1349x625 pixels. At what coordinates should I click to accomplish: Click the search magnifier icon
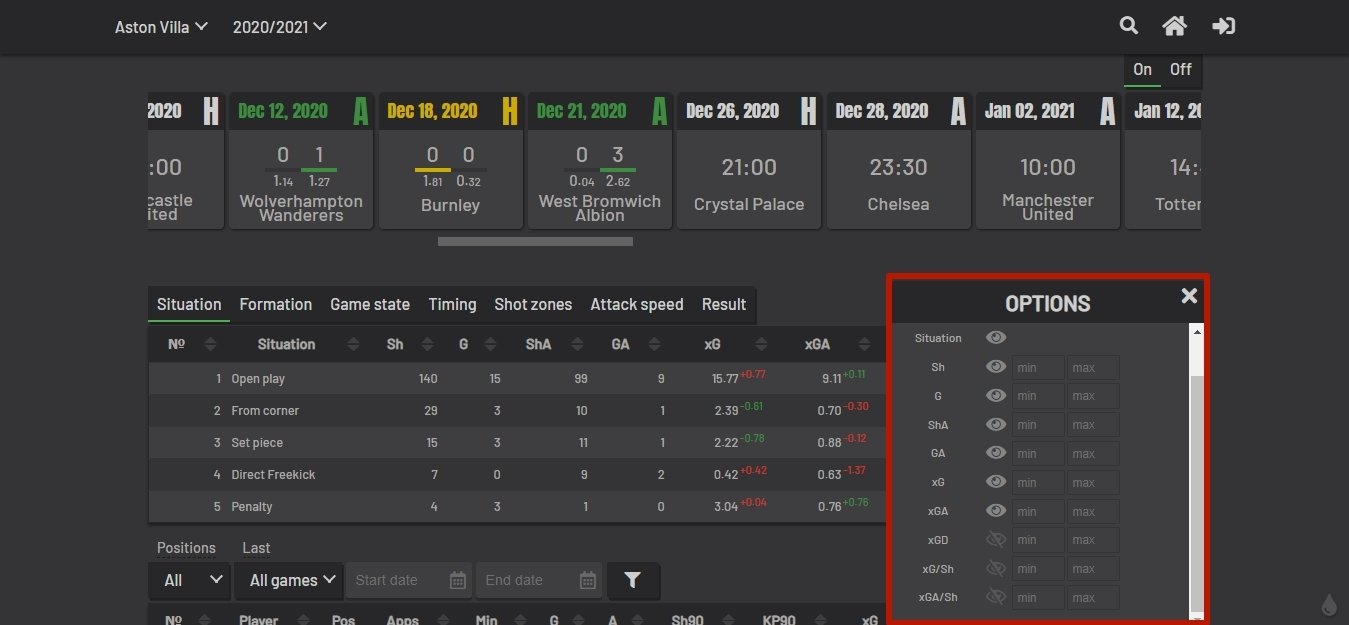pyautogui.click(x=1128, y=26)
